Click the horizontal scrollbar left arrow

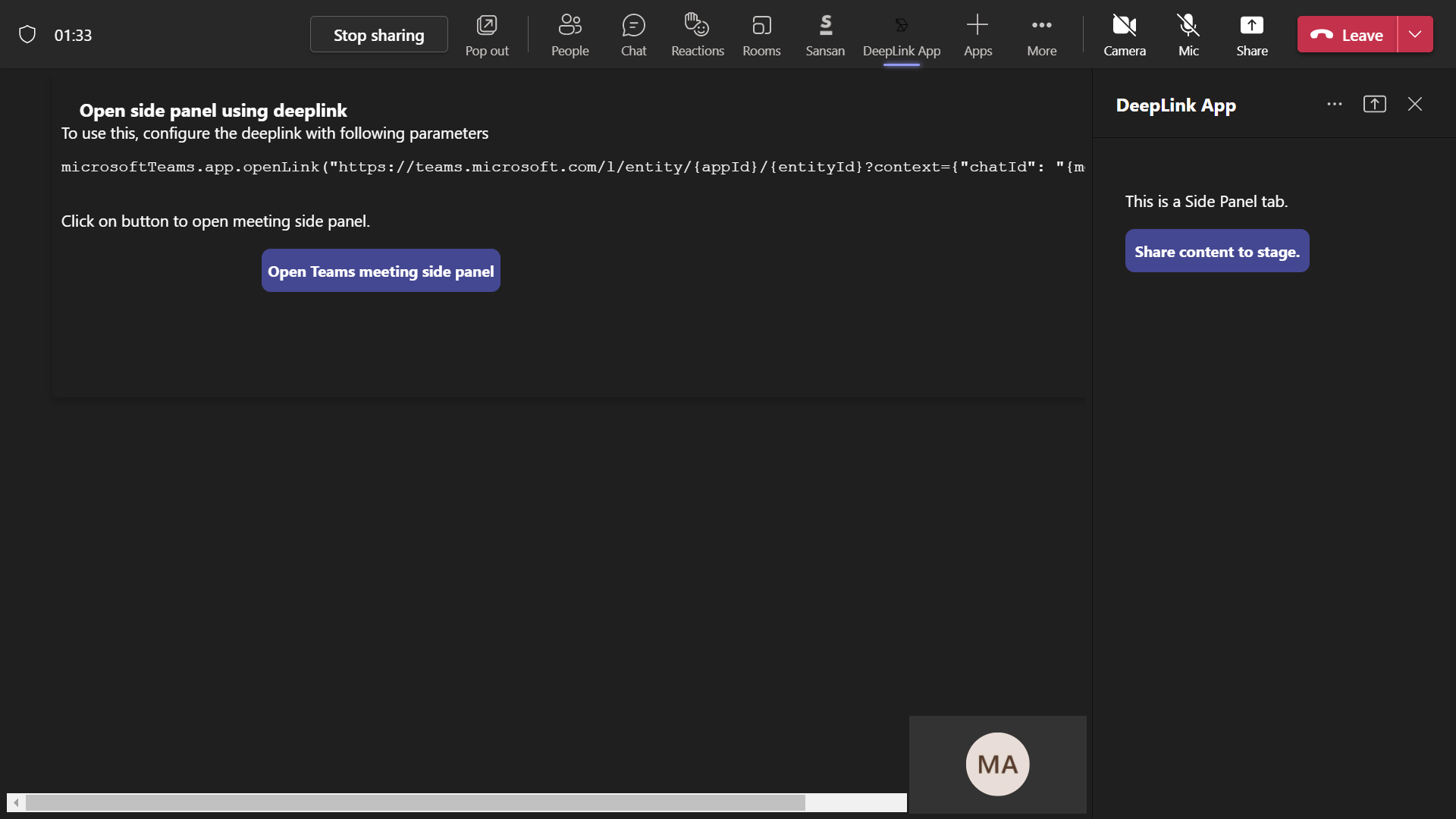tap(16, 802)
